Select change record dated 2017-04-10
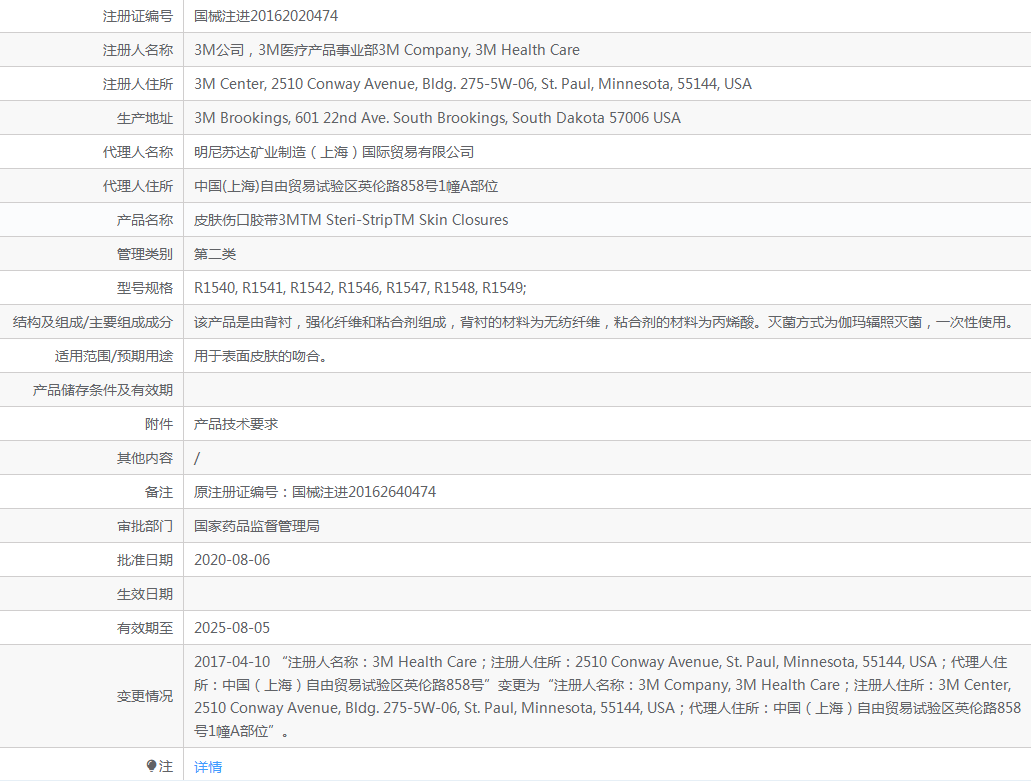This screenshot has height=781, width=1031. (608, 696)
